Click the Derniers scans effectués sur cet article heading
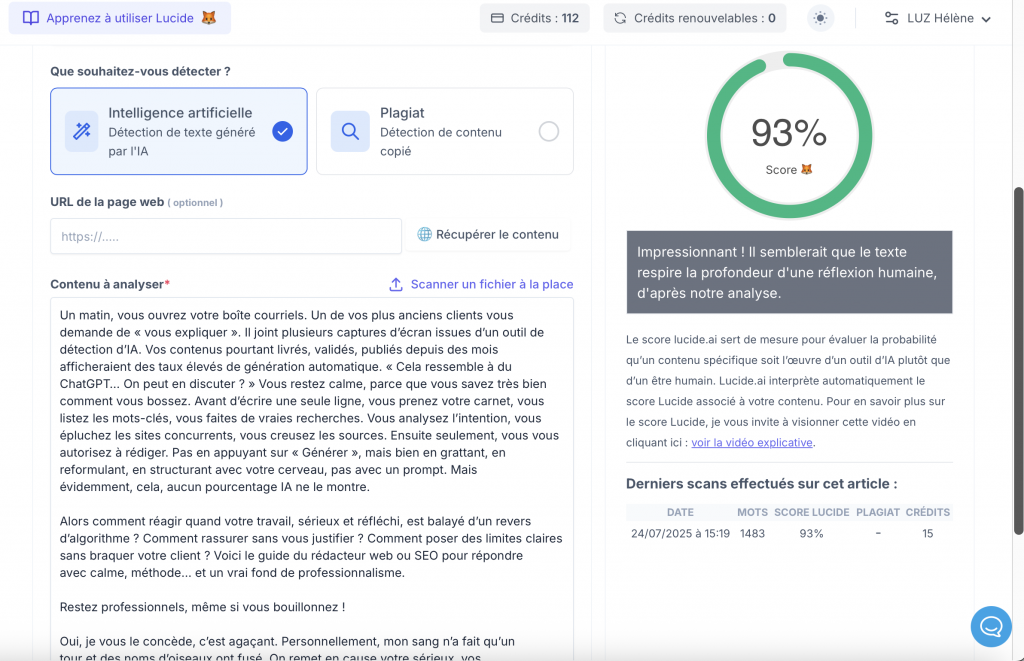Image resolution: width=1024 pixels, height=661 pixels. [761, 484]
